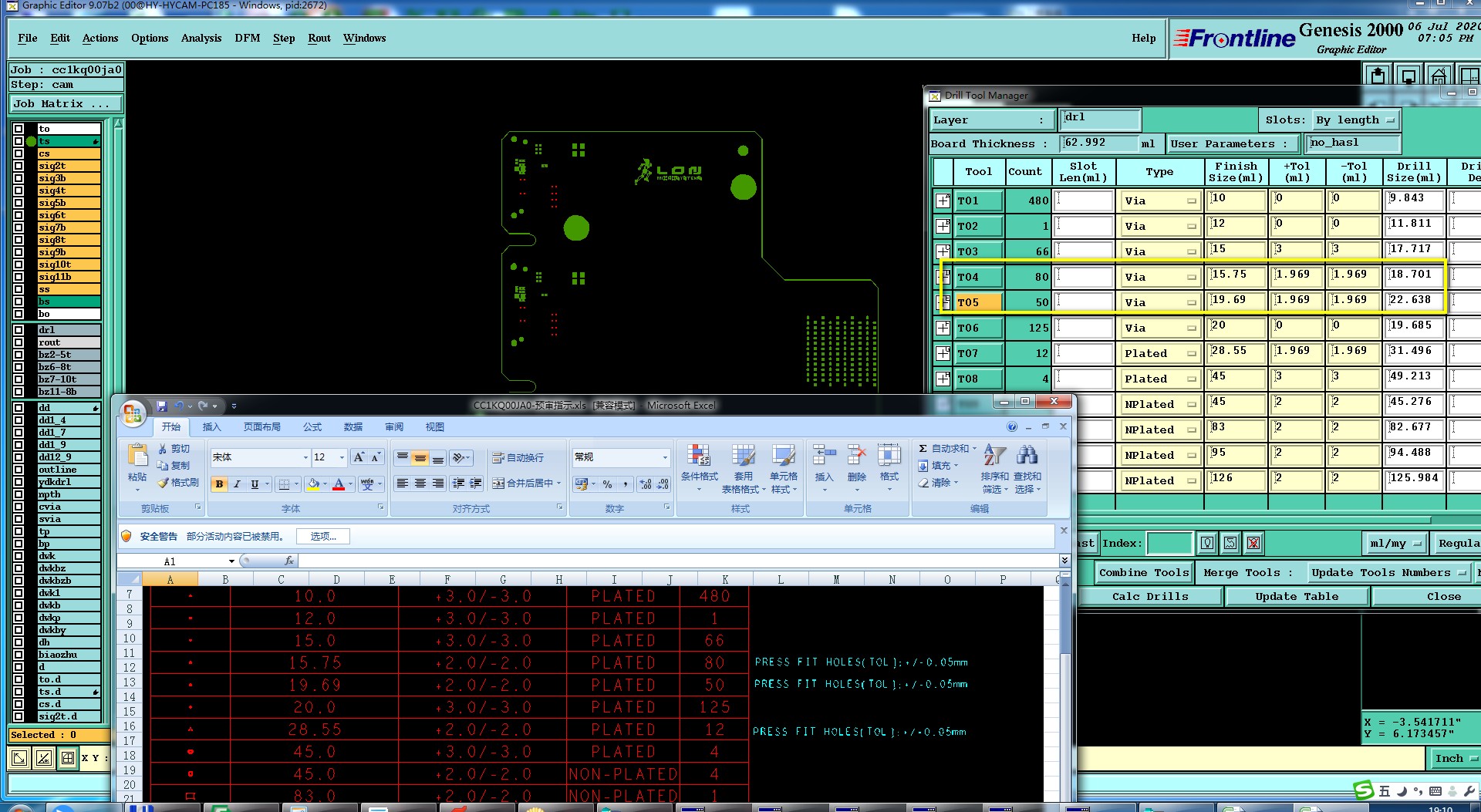Screen dimensions: 1481x812
Task: Toggle the checkbox for layer sig2t
Action: pos(19,166)
